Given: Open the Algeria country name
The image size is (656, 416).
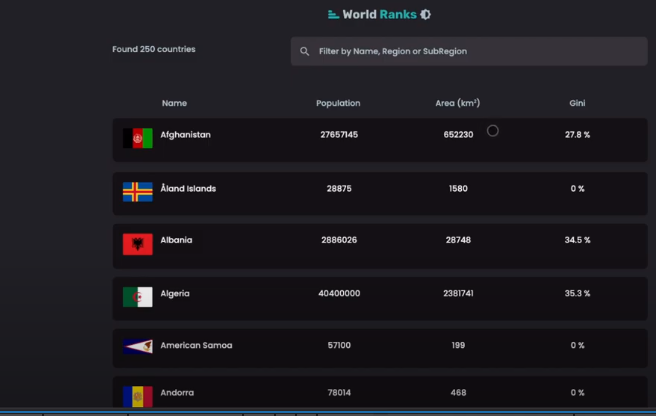Looking at the screenshot, I should [175, 293].
